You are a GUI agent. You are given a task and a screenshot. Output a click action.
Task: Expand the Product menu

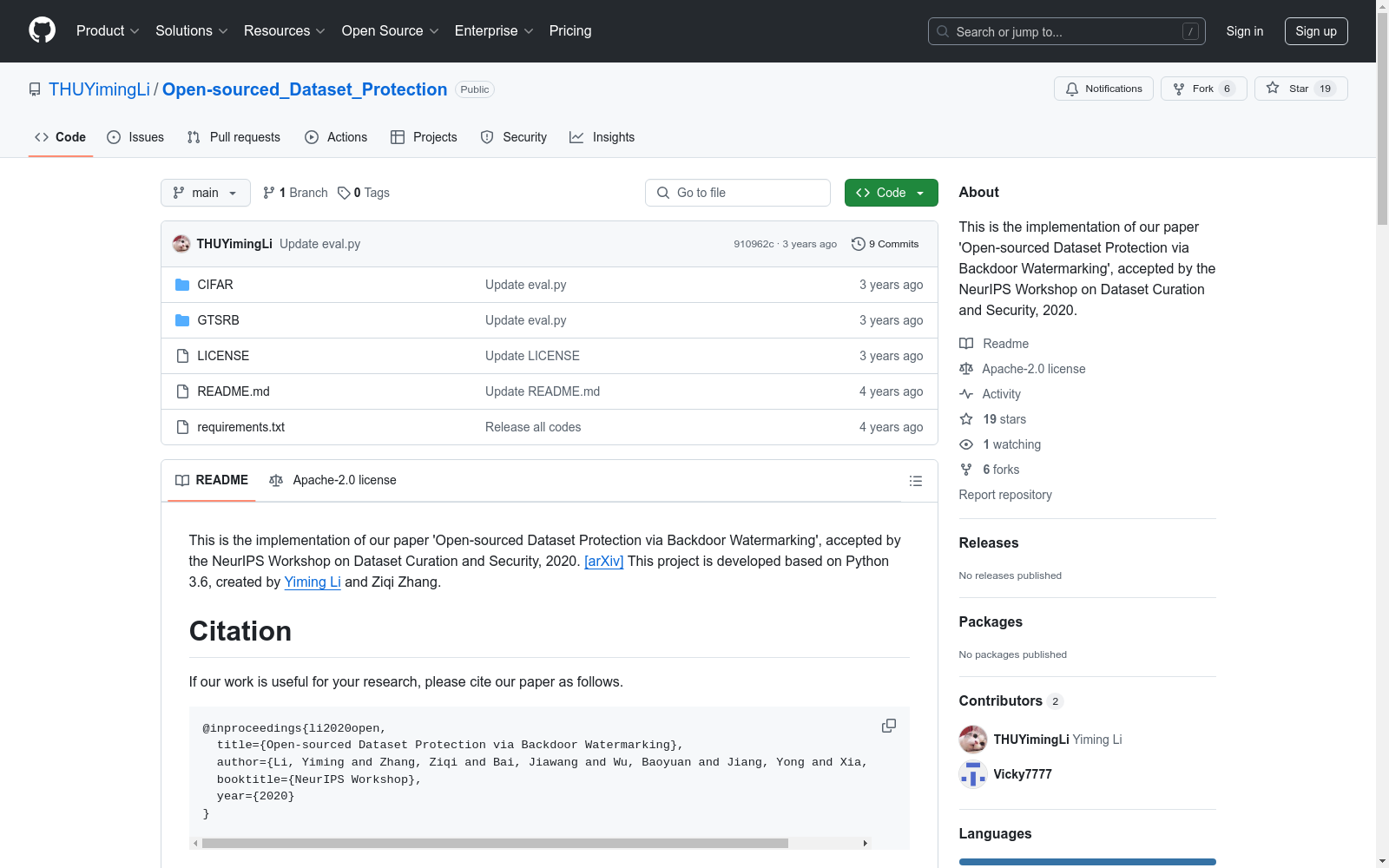tap(108, 30)
